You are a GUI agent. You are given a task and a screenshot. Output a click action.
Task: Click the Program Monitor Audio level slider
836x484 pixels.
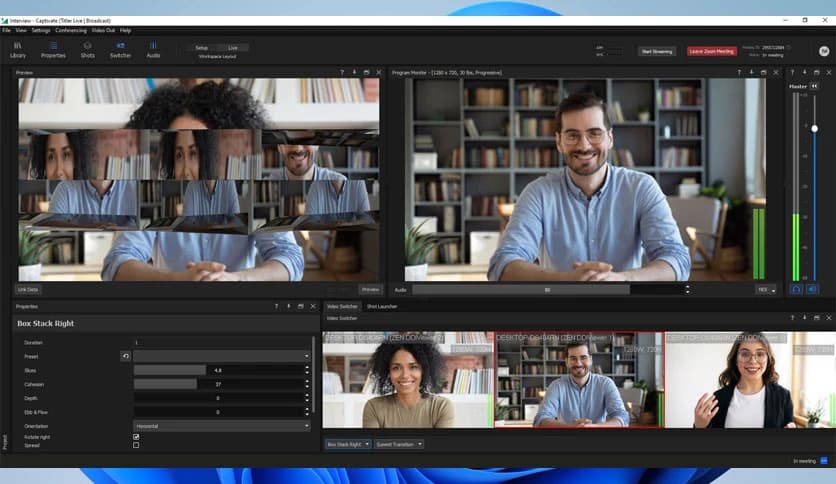pos(548,289)
